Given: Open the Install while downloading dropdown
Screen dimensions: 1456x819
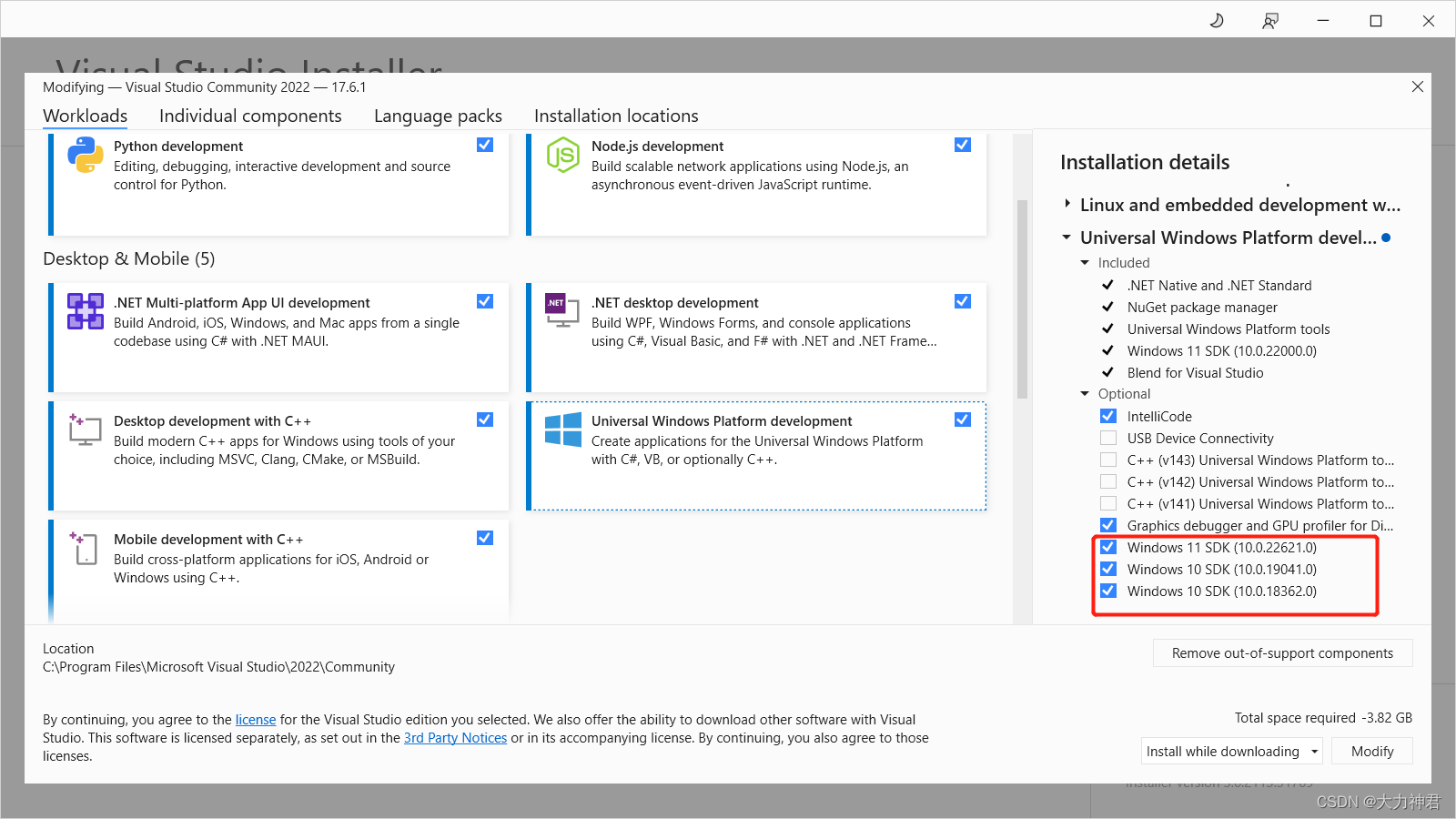Looking at the screenshot, I should [x=1313, y=751].
